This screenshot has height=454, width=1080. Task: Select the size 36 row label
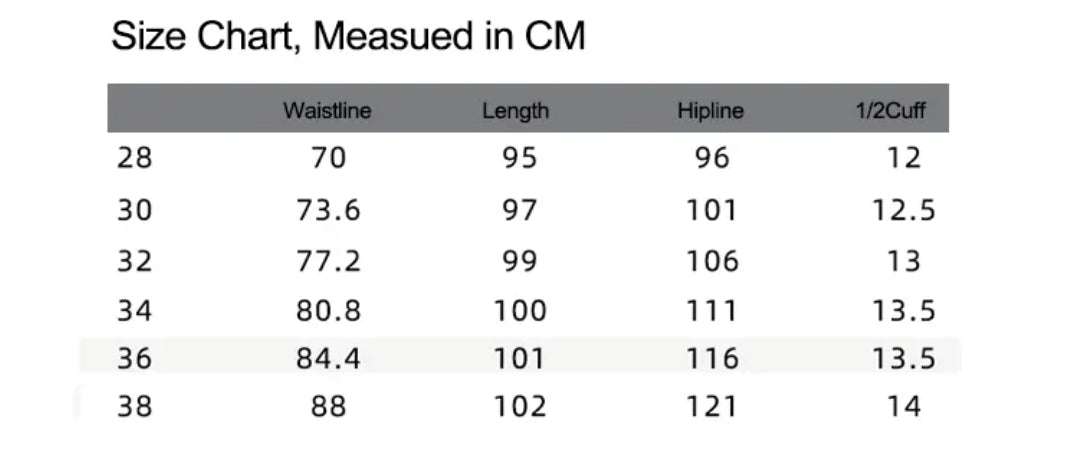tap(135, 358)
